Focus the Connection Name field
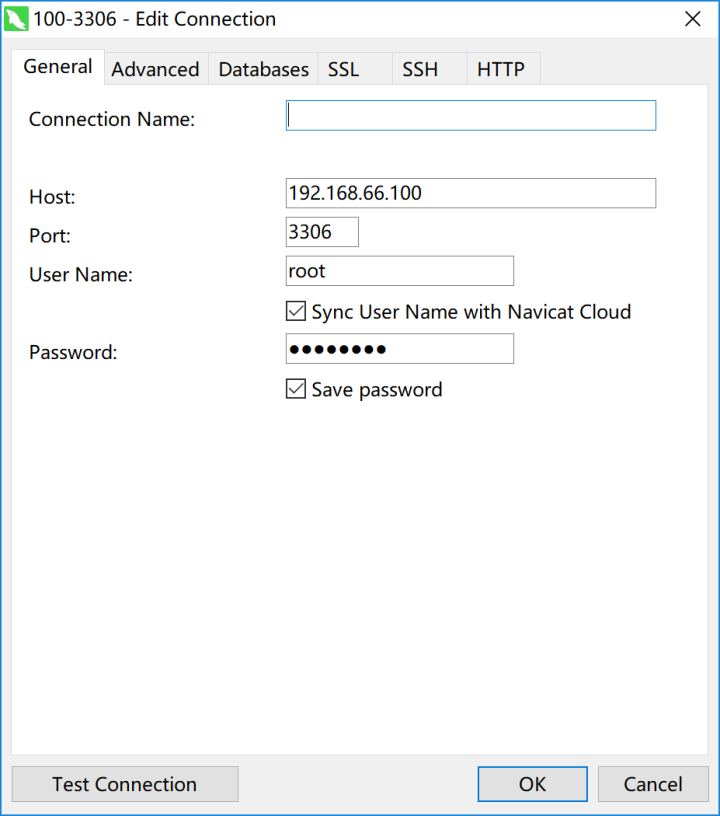720x816 pixels. (x=471, y=116)
